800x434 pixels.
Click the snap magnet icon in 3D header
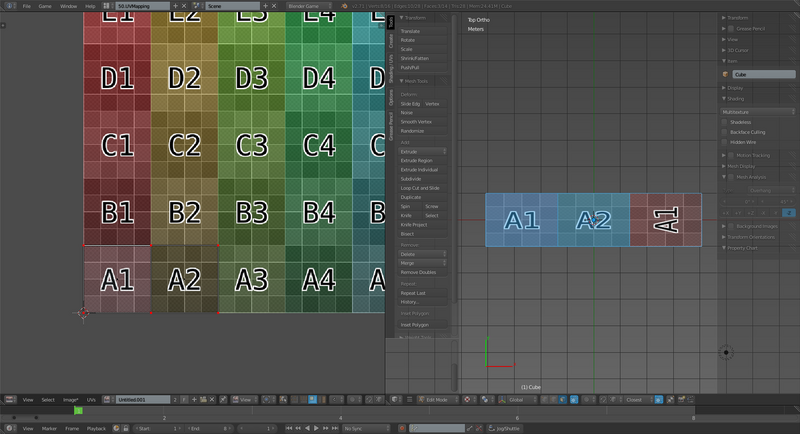pyautogui.click(x=603, y=400)
